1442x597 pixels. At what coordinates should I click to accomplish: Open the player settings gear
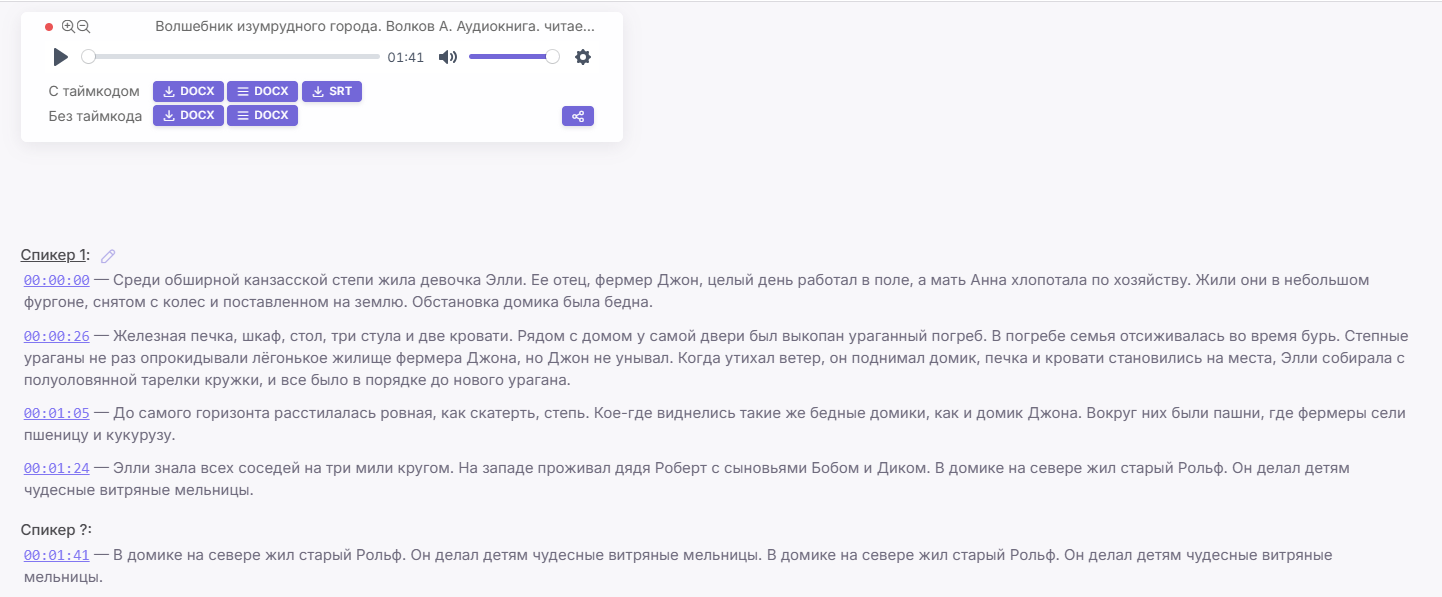(583, 57)
